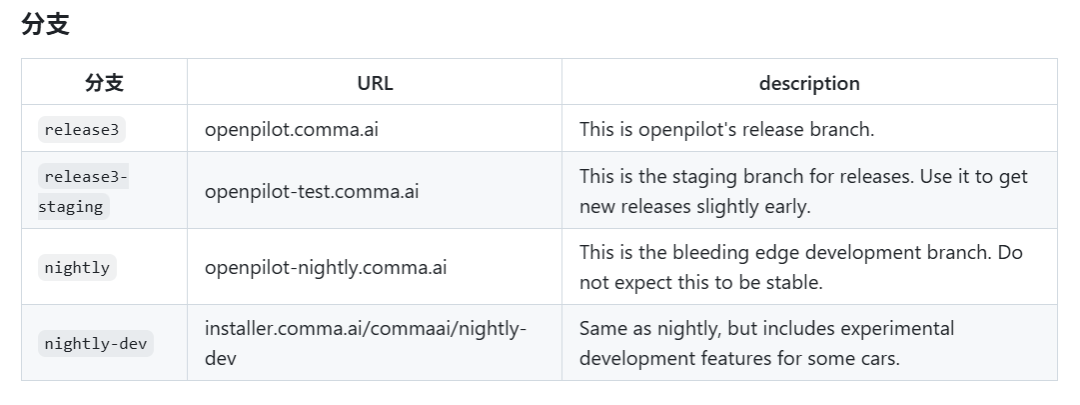
Task: Select the release3 branch code label
Action: click(x=82, y=129)
